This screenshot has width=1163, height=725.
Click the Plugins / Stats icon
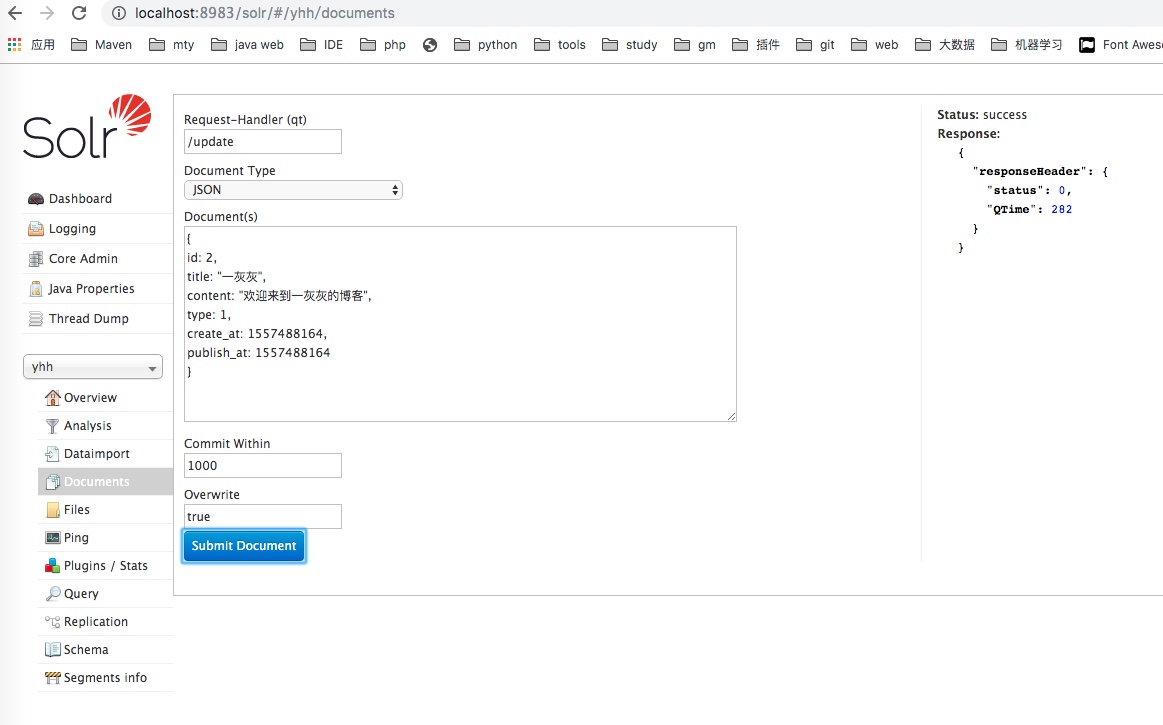[x=53, y=566]
